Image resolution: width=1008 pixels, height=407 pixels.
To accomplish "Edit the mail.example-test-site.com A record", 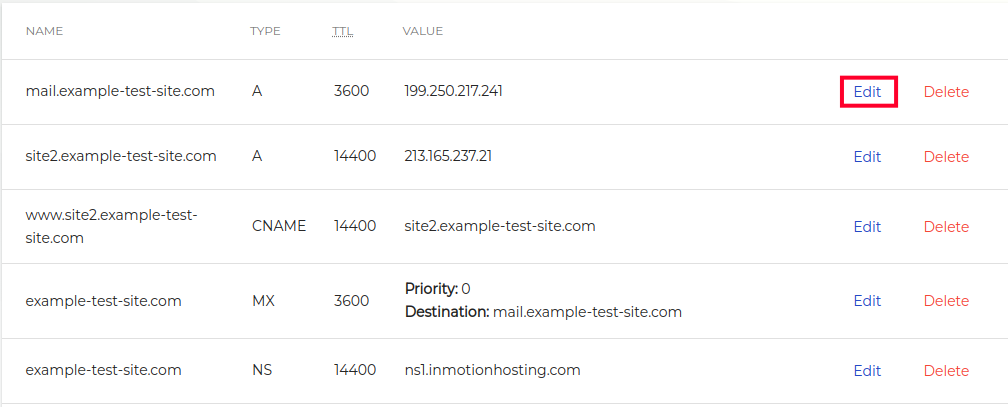I will (867, 92).
